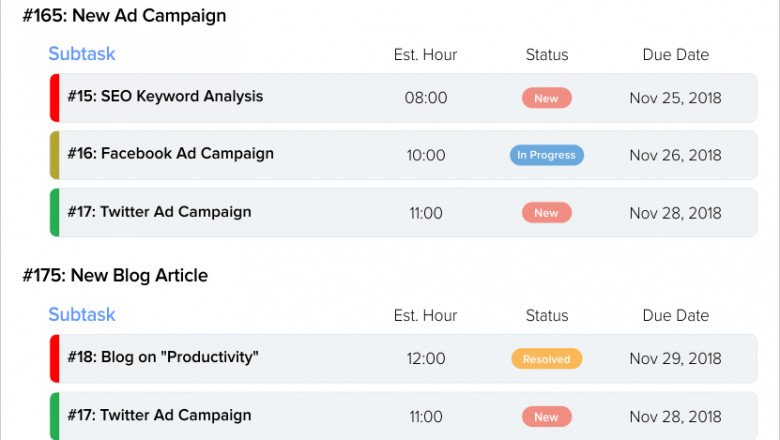Open "#18: Blog on Productivity" subtask
Image resolution: width=780 pixels, height=440 pixels.
point(163,357)
